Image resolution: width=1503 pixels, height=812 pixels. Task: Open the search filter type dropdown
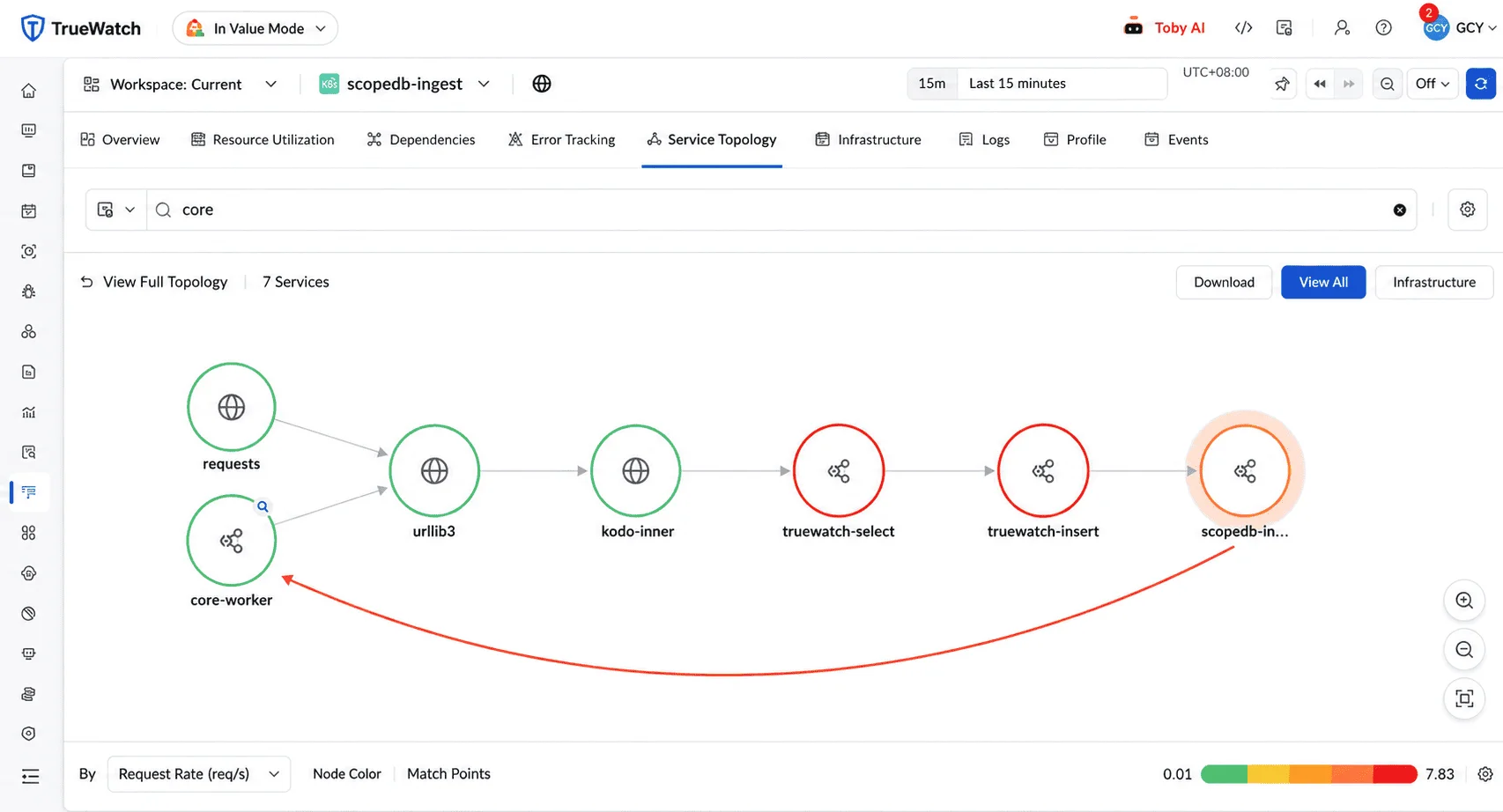(x=116, y=210)
